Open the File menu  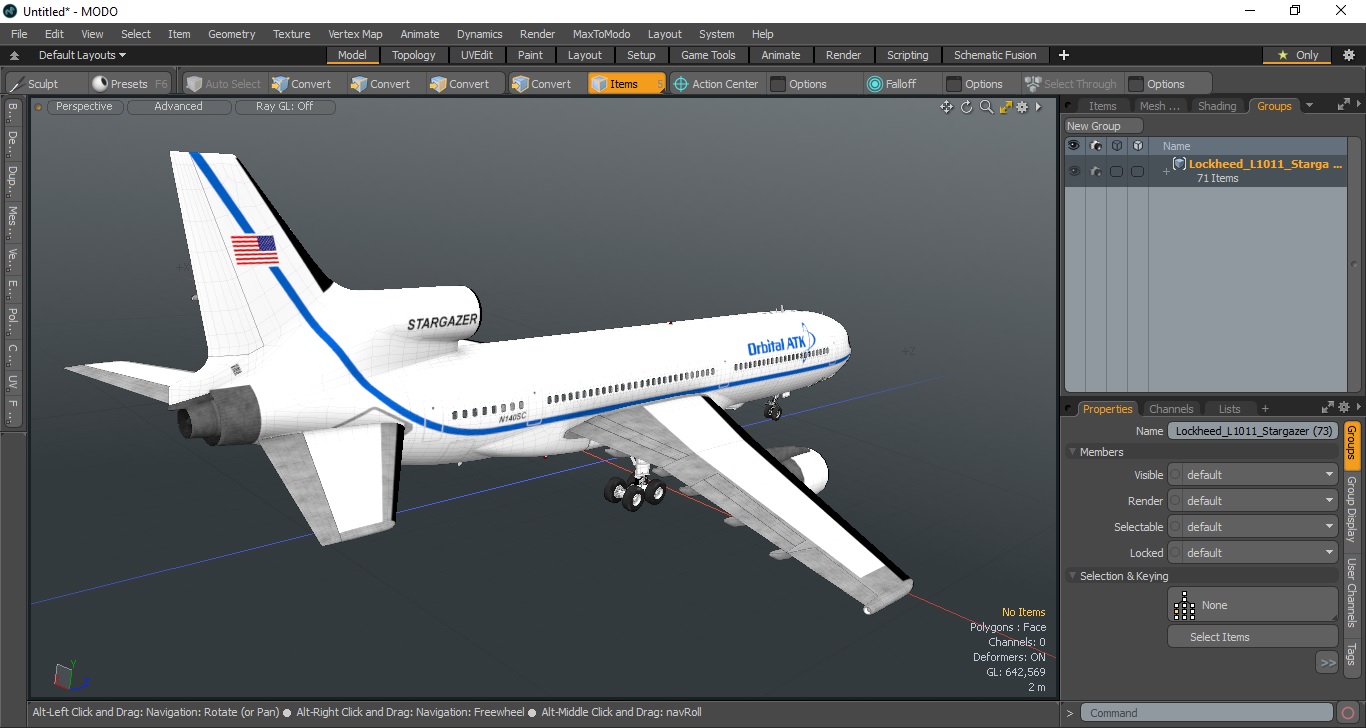pyautogui.click(x=19, y=34)
